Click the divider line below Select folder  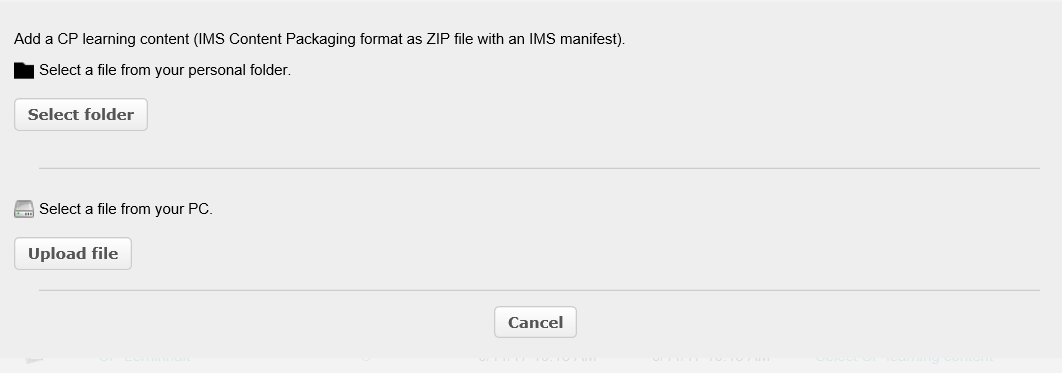[x=539, y=168]
